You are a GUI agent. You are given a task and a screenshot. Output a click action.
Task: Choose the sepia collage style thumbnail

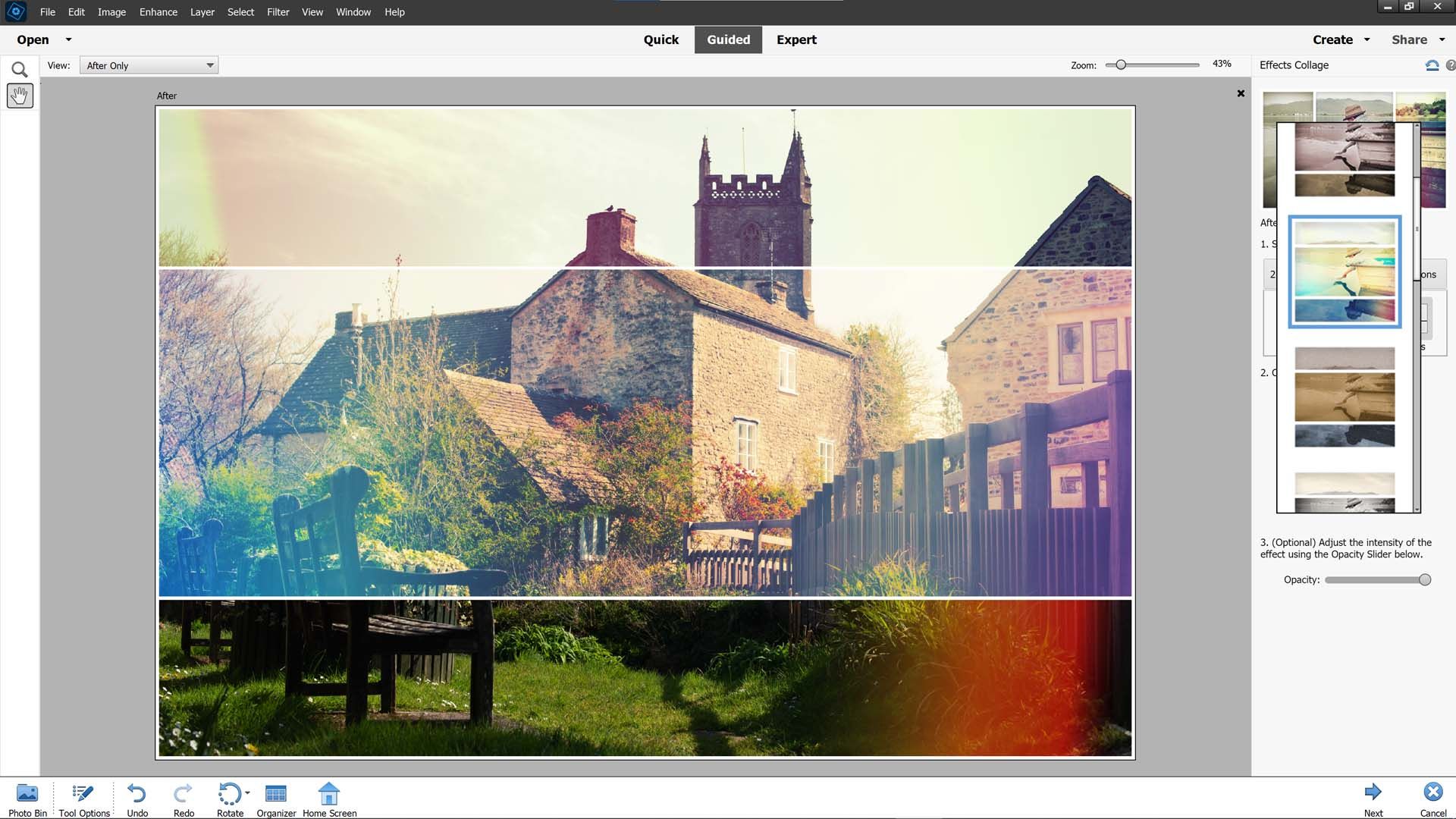1345,397
